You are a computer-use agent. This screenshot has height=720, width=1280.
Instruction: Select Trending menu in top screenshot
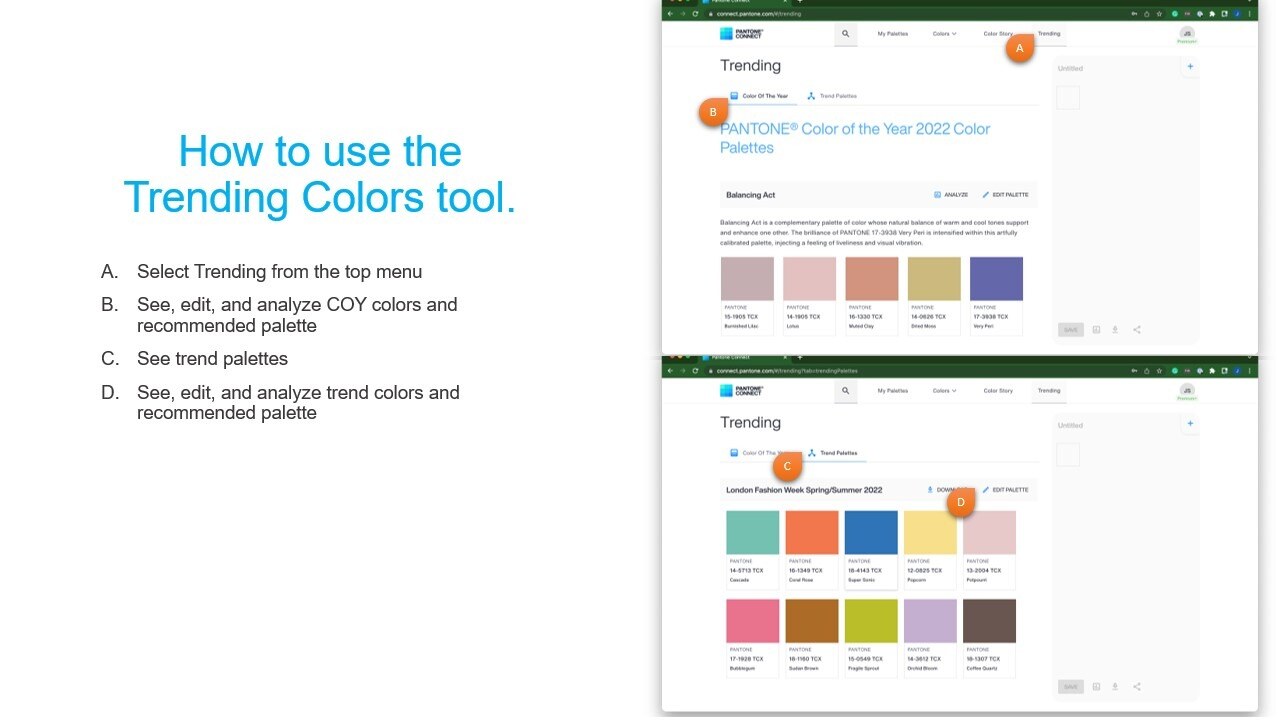(1049, 33)
